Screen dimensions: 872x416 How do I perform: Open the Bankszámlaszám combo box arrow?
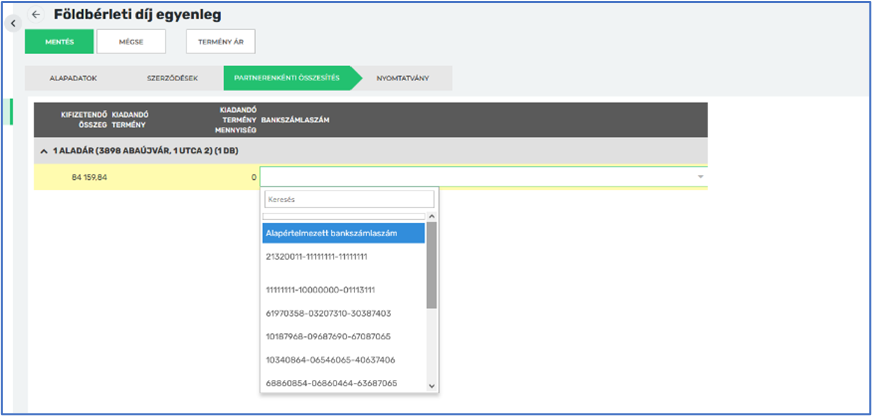coord(700,177)
